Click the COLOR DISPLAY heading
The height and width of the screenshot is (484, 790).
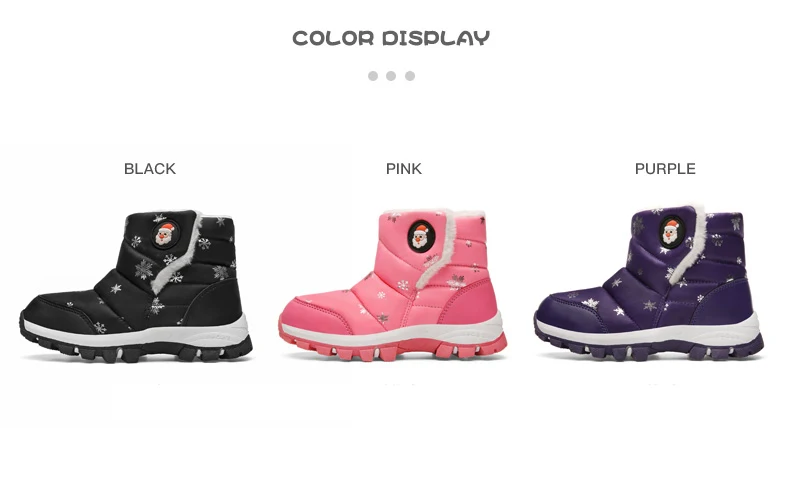coord(391,38)
